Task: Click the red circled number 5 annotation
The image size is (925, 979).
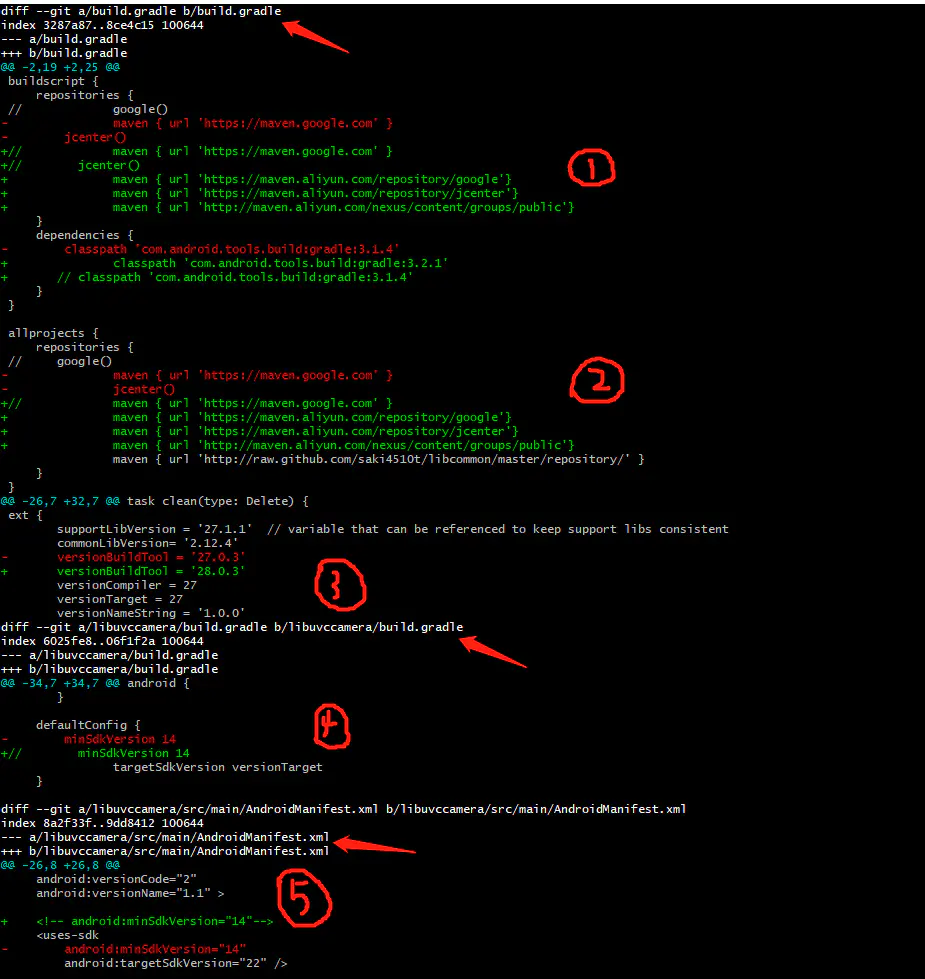Action: (304, 900)
